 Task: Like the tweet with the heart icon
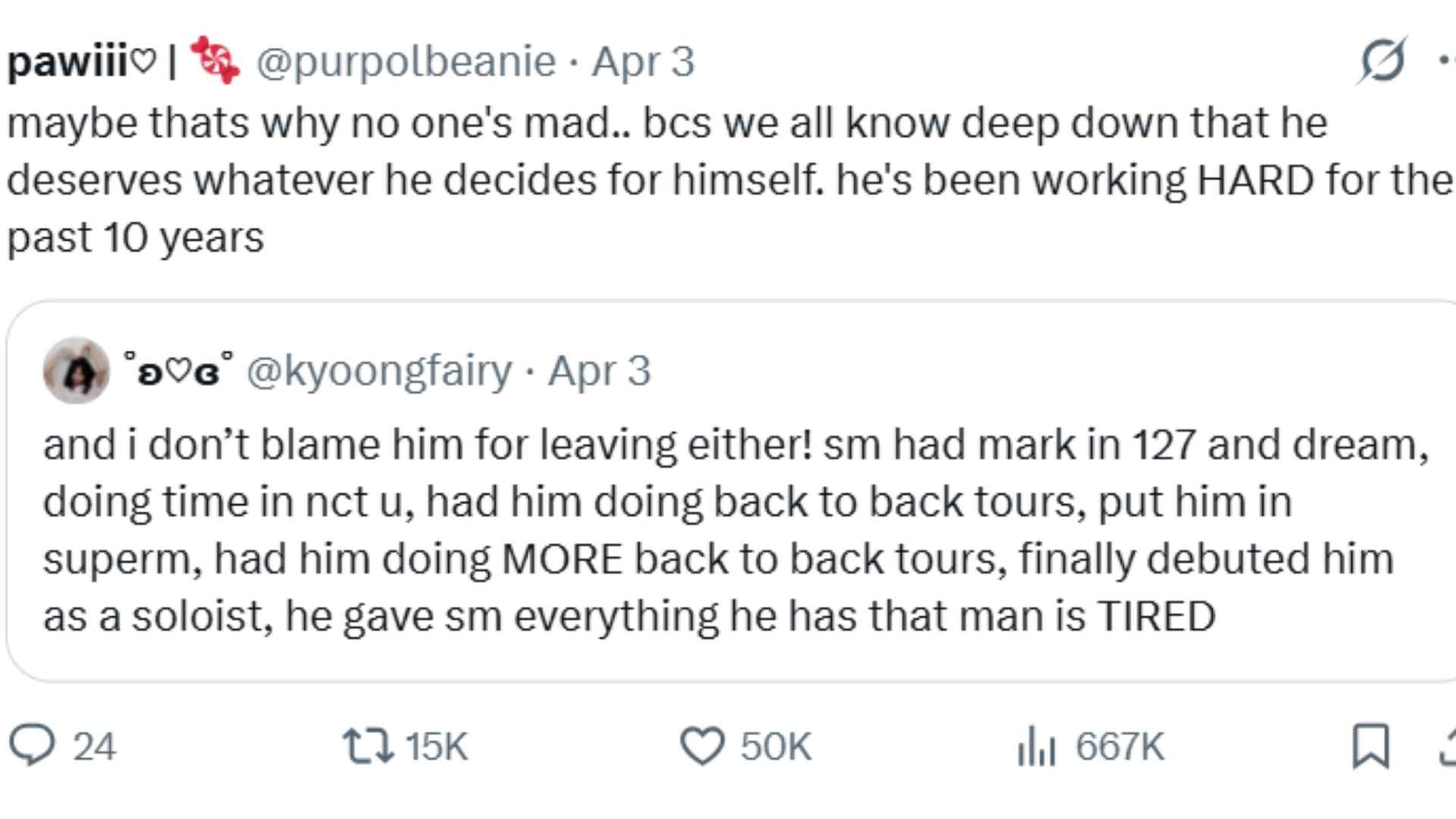[x=702, y=745]
